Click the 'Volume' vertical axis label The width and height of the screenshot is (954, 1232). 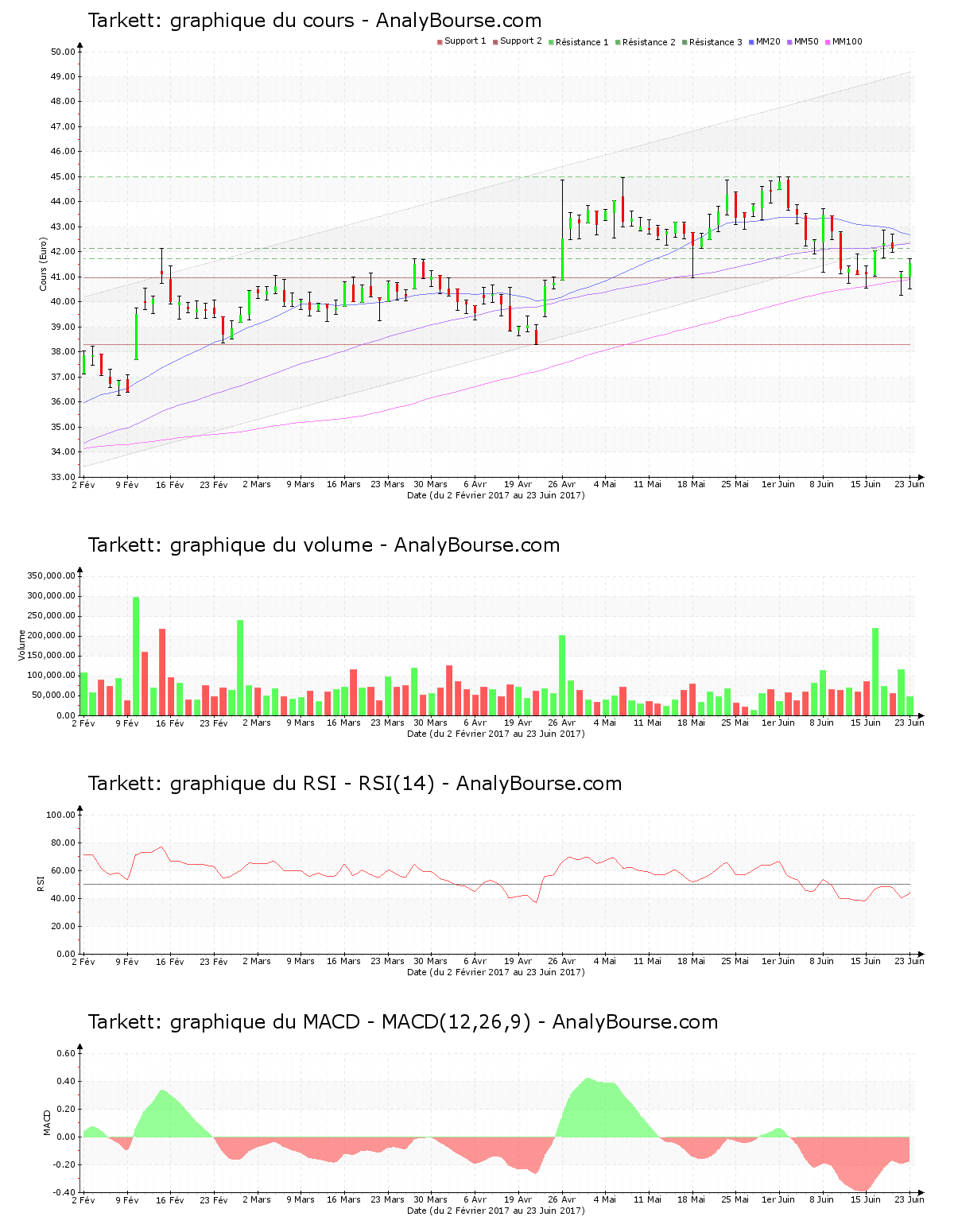point(21,645)
